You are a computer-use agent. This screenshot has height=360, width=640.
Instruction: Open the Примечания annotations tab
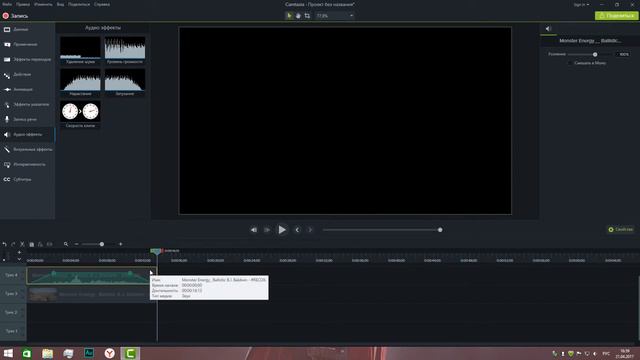coord(27,44)
